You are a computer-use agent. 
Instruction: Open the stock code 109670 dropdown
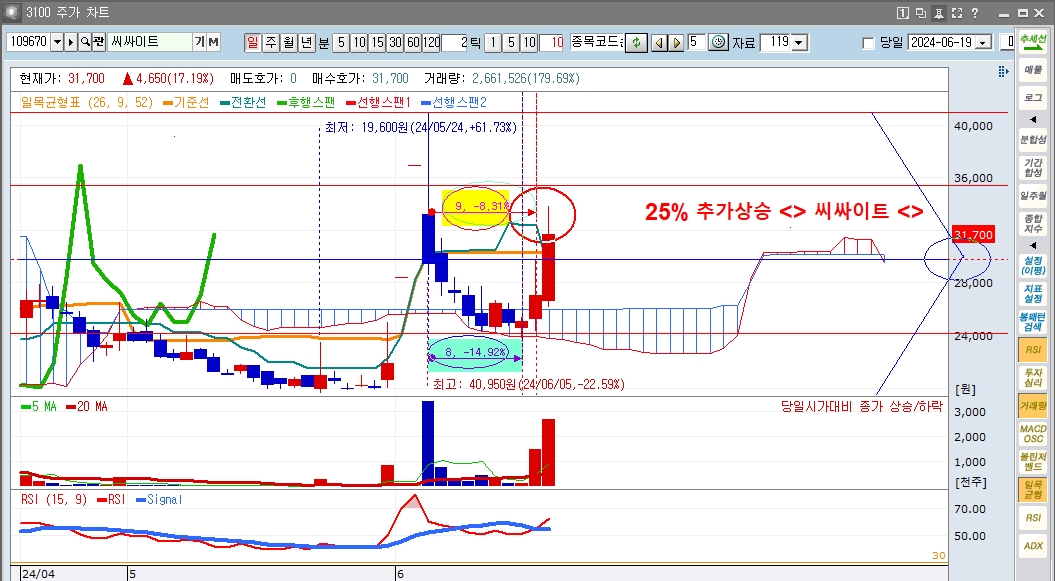(57, 42)
